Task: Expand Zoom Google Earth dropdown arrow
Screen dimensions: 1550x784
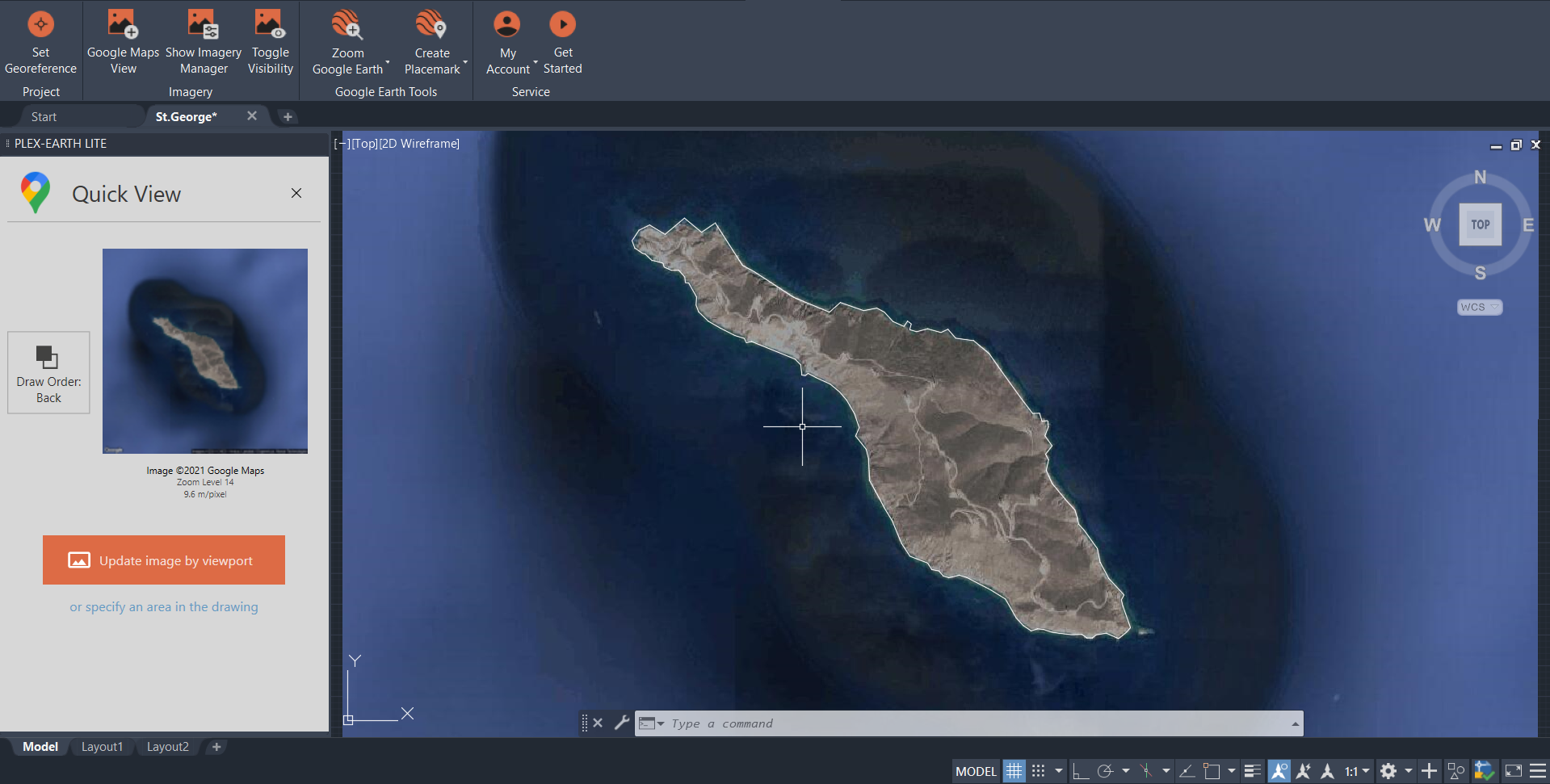Action: click(x=388, y=63)
